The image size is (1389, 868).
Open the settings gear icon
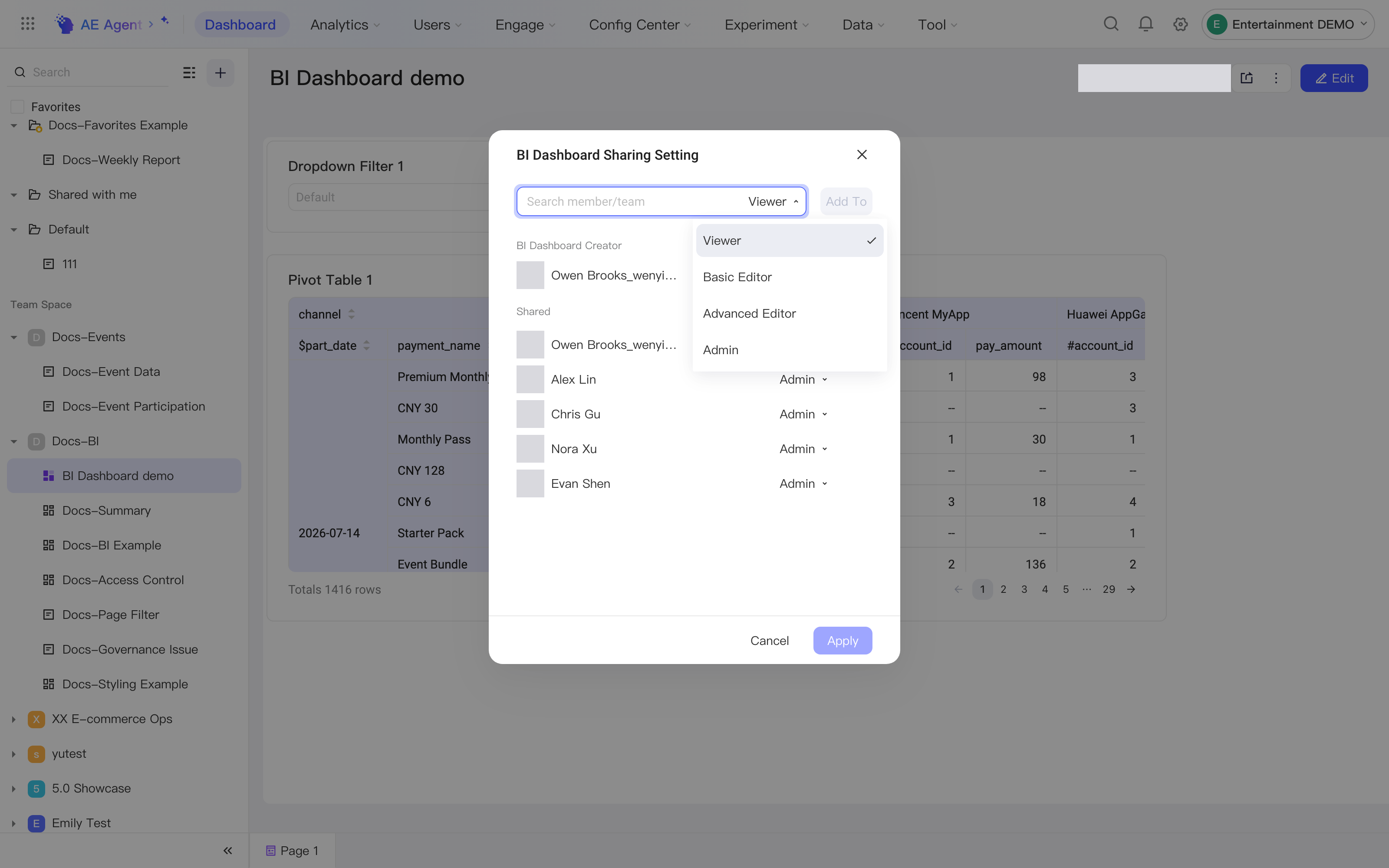[x=1180, y=24]
